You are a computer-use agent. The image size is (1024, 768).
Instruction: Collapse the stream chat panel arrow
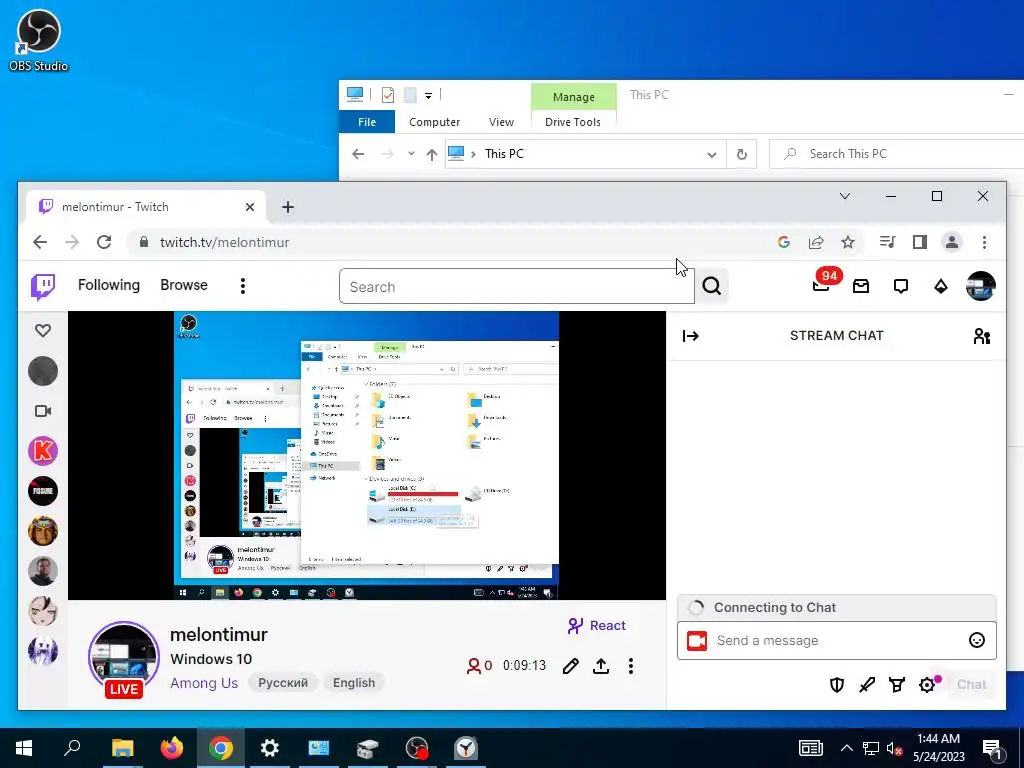click(x=690, y=336)
